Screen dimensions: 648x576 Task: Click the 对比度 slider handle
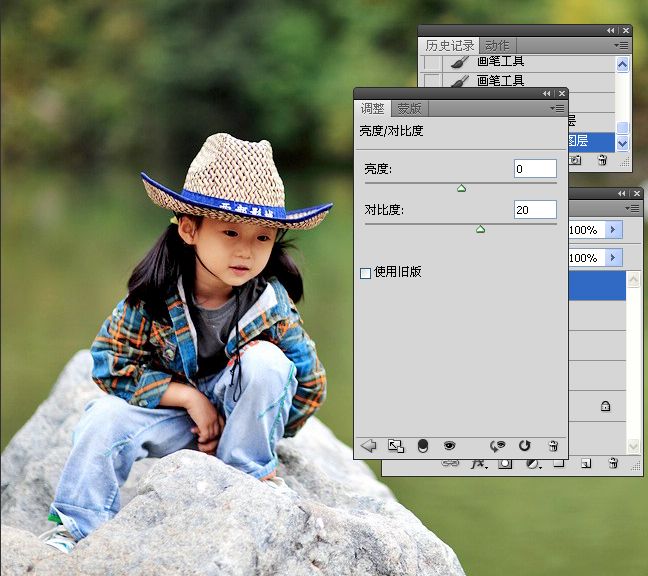480,229
